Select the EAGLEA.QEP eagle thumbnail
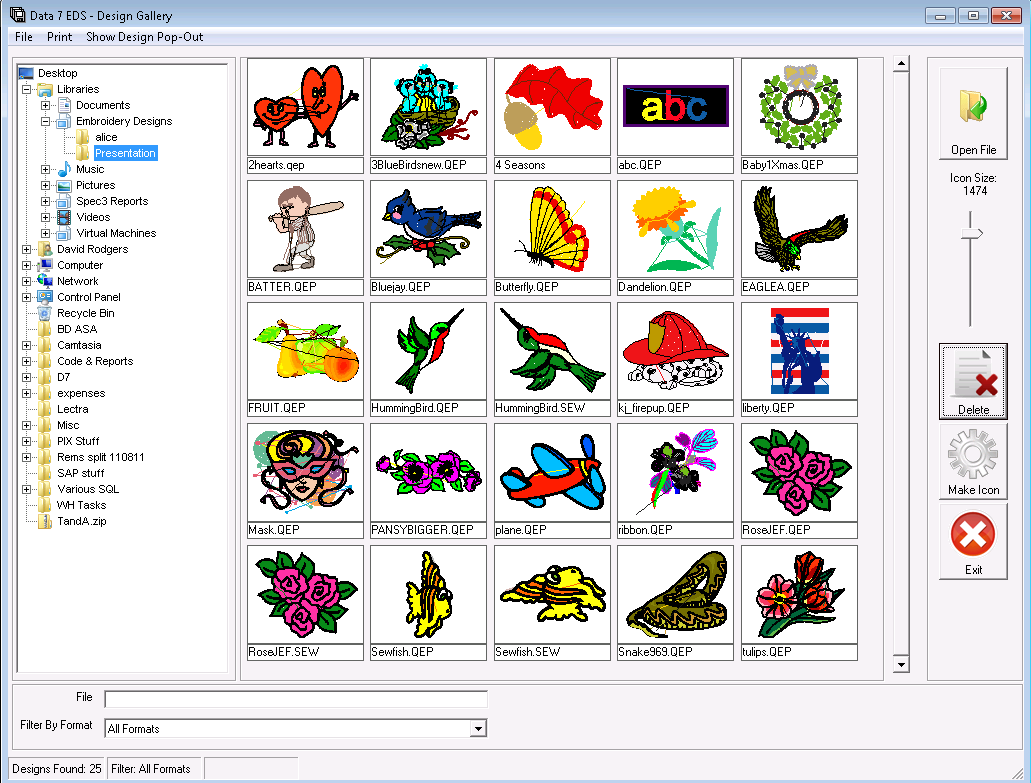1031x783 pixels. (x=799, y=229)
